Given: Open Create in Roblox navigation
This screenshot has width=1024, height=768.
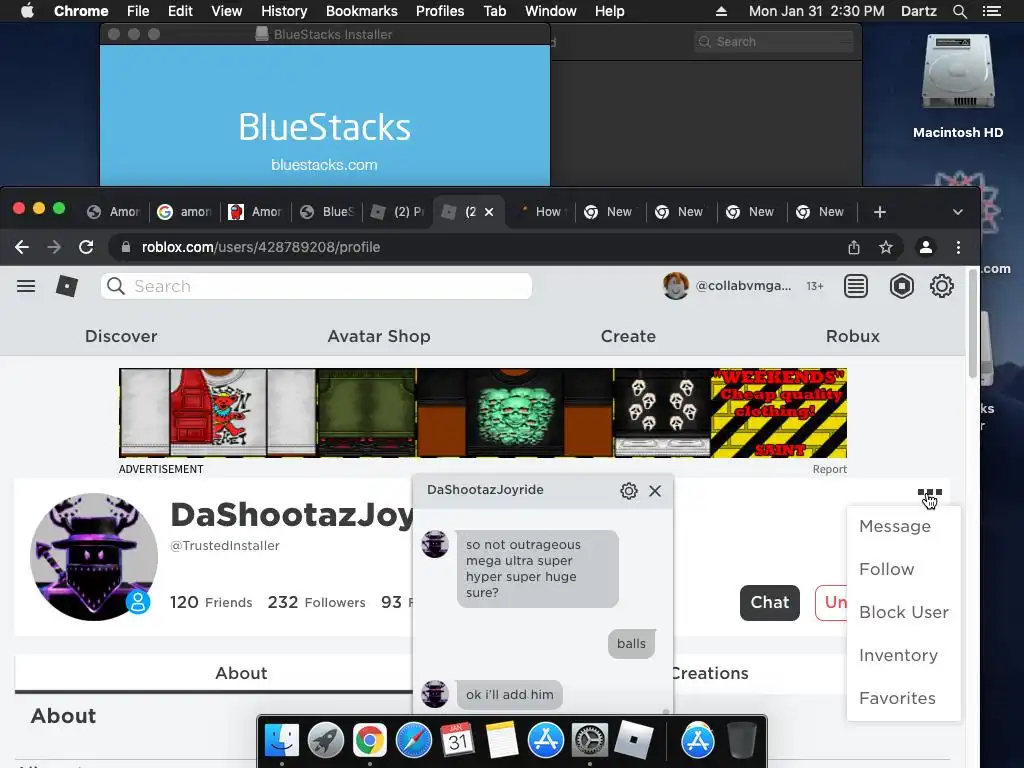Looking at the screenshot, I should coord(628,336).
